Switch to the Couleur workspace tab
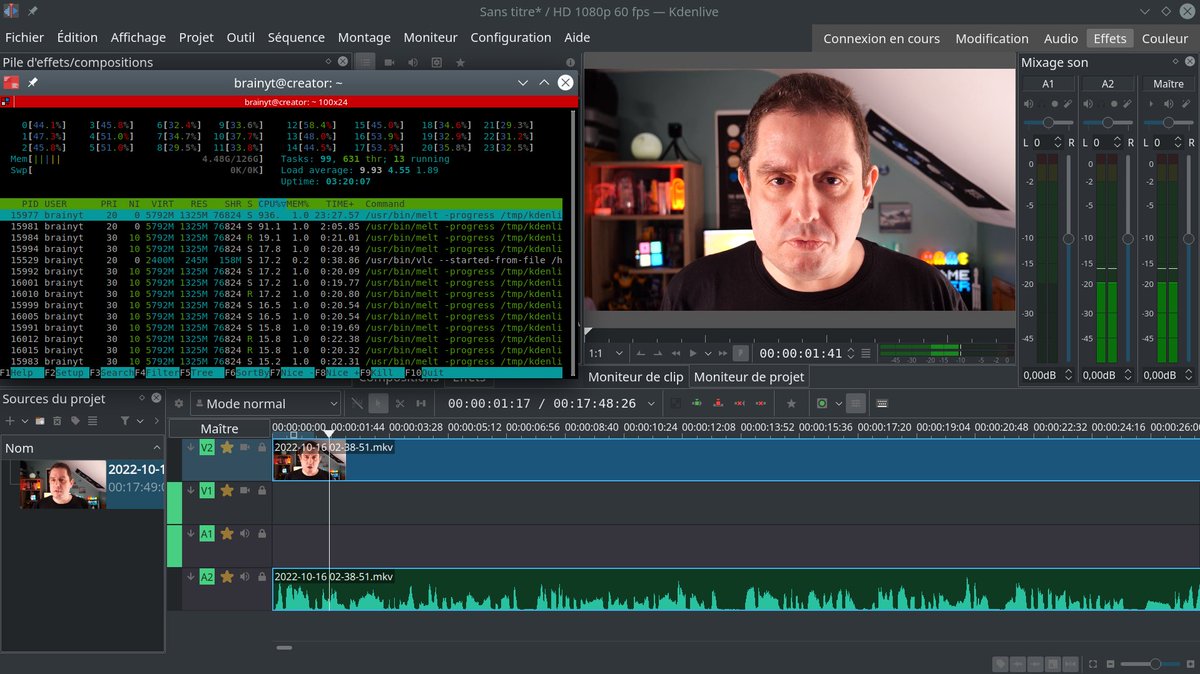Image resolution: width=1200 pixels, height=674 pixels. tap(1165, 38)
